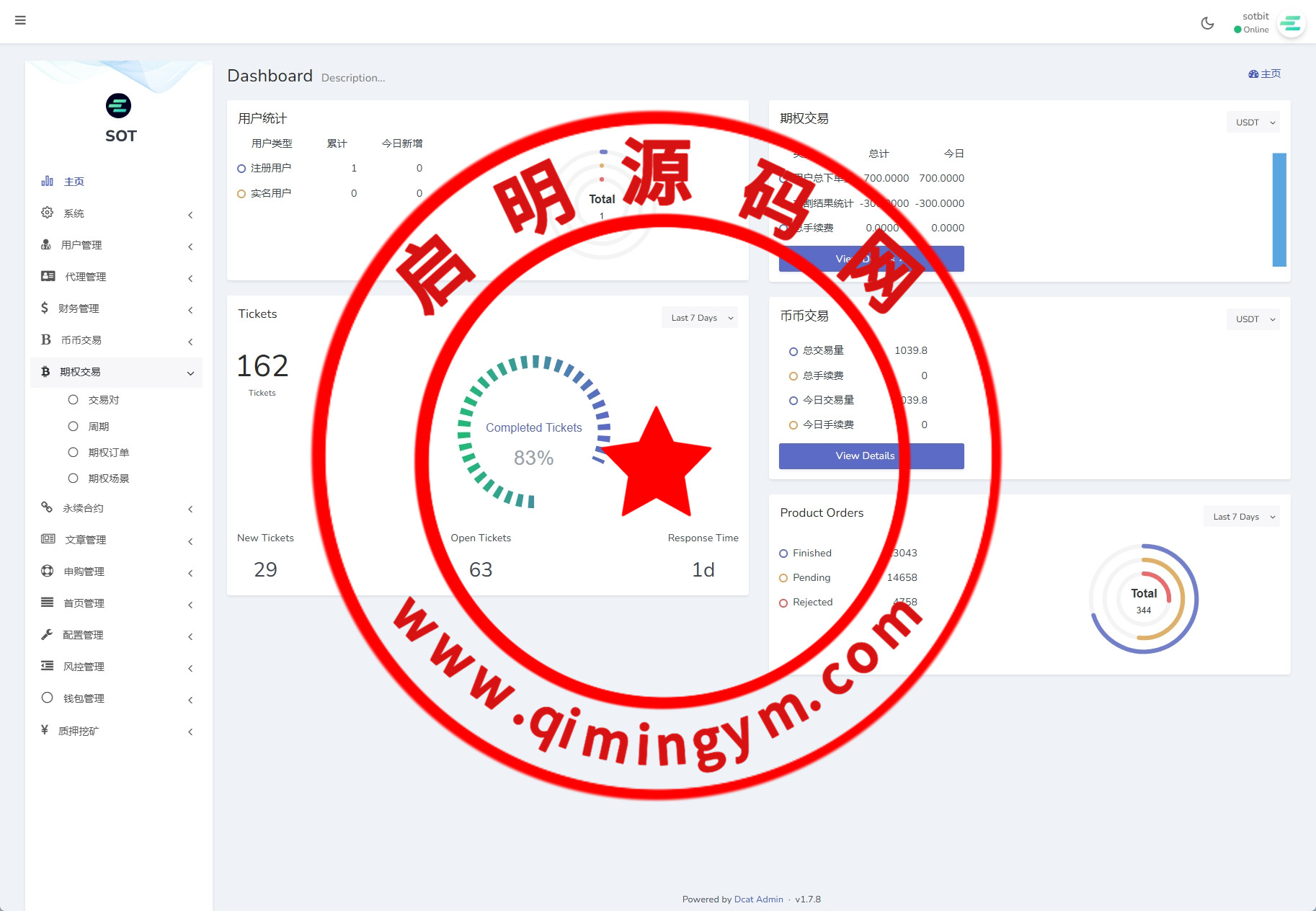Open 周期 submenu item
Image resolution: width=1316 pixels, height=911 pixels.
98,427
